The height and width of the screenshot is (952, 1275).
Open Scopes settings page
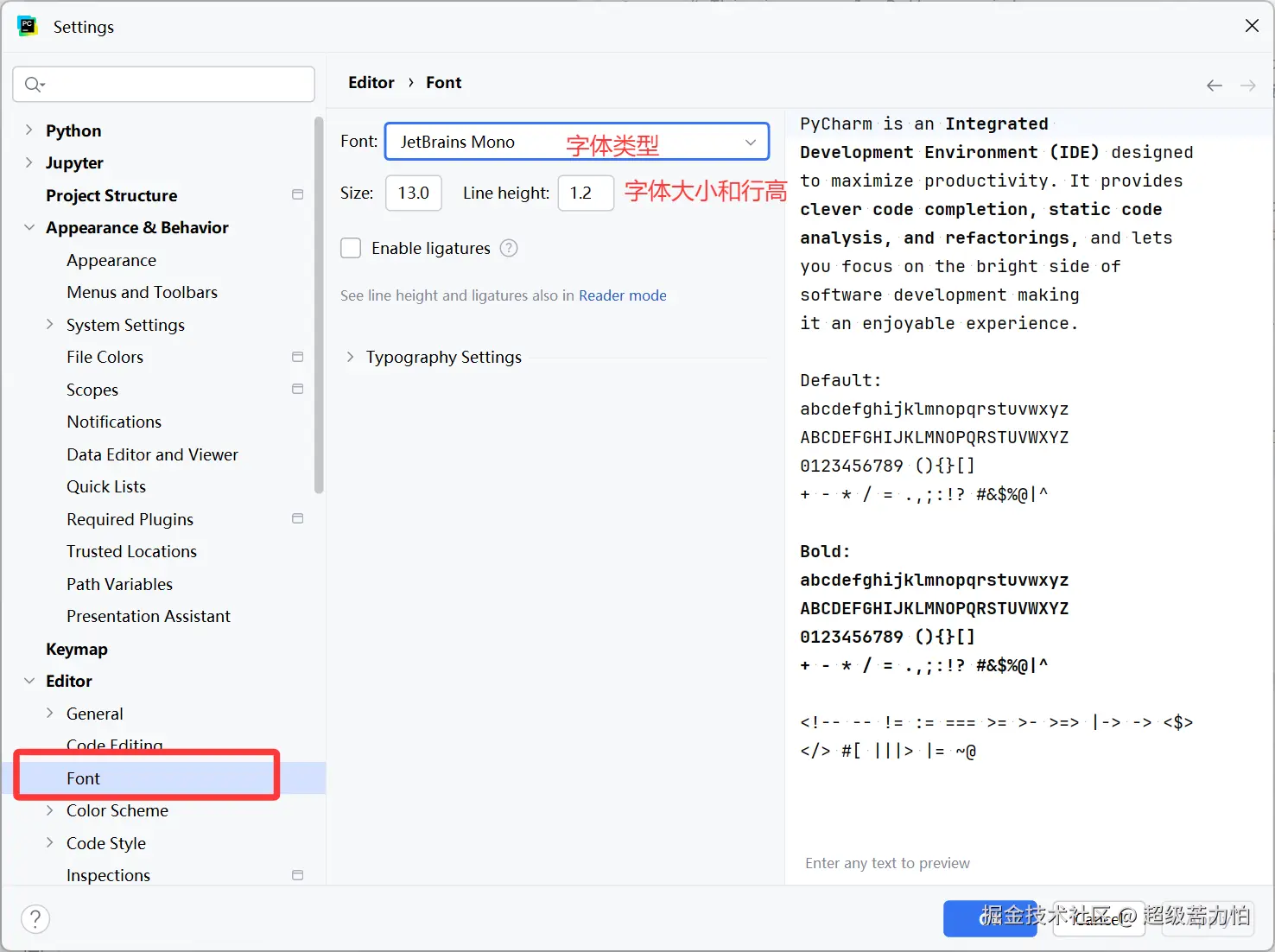tap(92, 390)
